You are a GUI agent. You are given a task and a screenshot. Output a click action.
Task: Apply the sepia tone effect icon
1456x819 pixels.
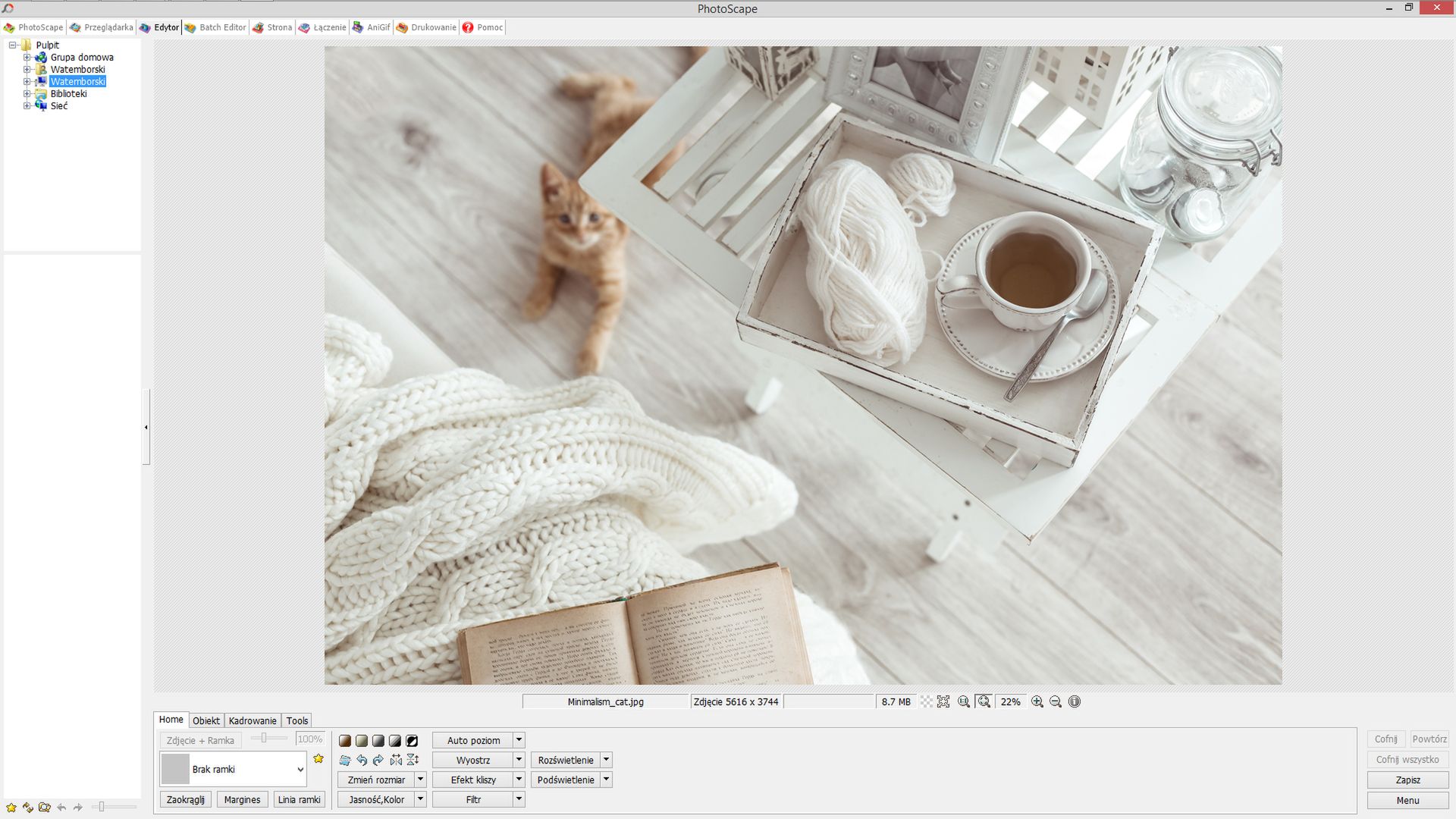(345, 741)
